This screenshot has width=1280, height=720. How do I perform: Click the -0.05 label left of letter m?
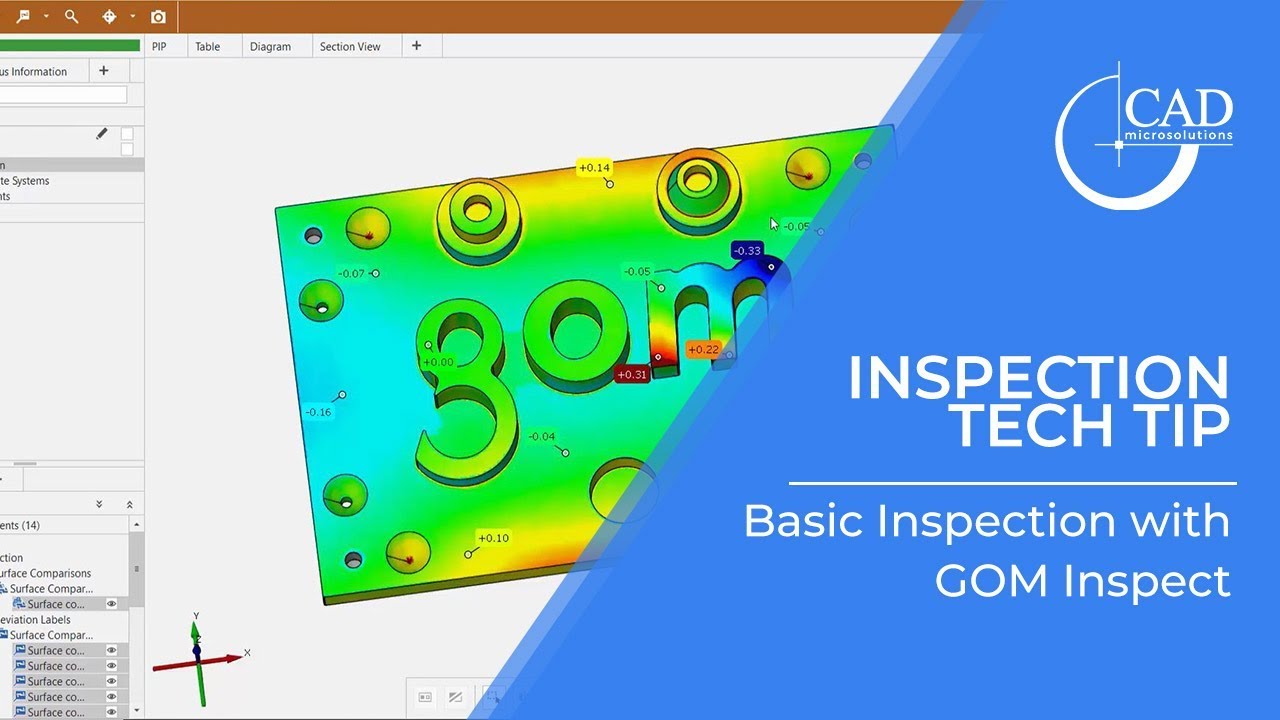pyautogui.click(x=637, y=271)
